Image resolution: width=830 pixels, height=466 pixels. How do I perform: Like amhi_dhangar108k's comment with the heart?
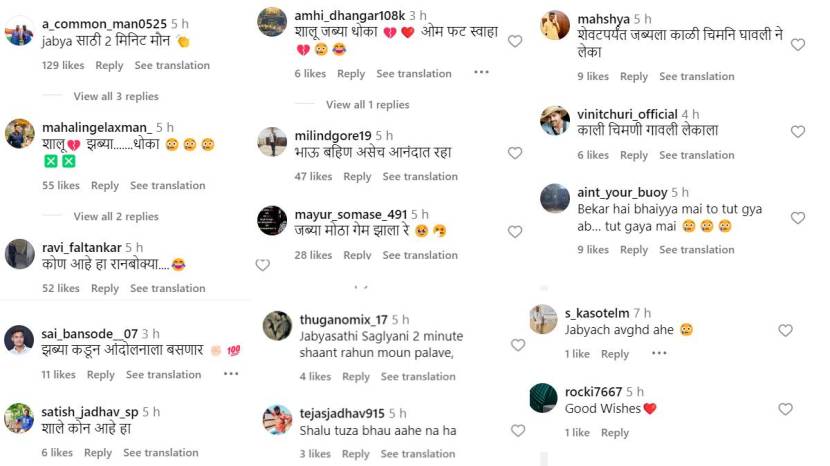coord(515,41)
